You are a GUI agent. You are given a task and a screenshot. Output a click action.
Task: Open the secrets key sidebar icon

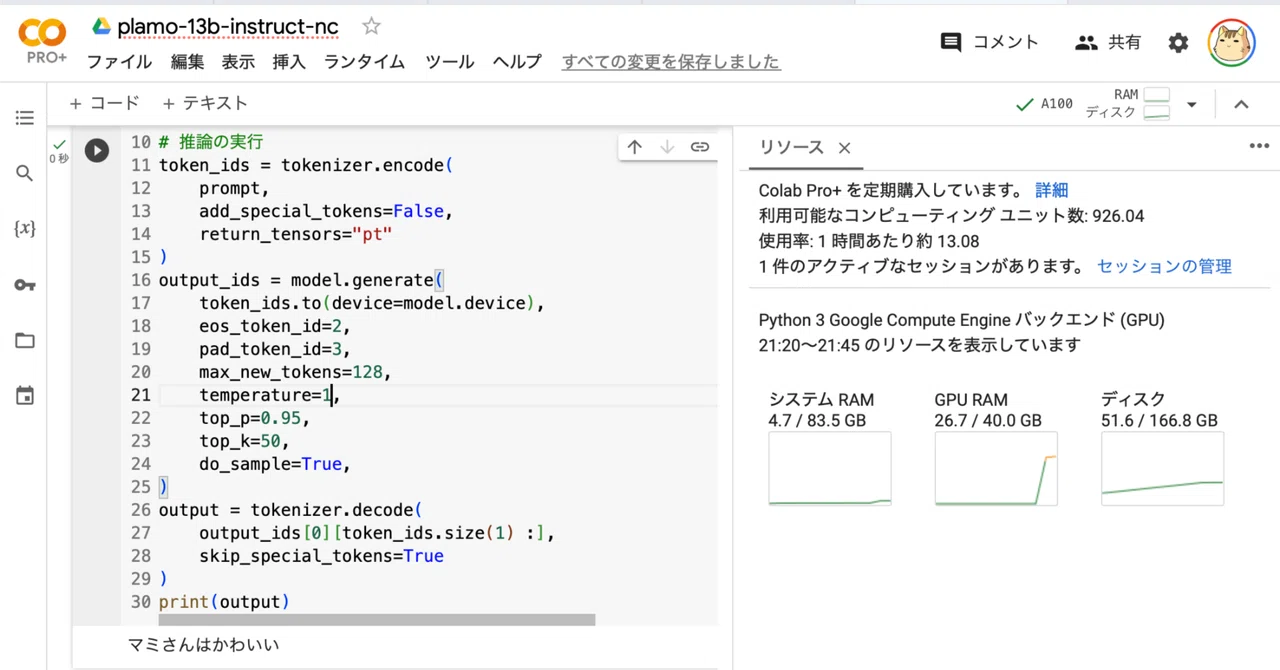(25, 285)
